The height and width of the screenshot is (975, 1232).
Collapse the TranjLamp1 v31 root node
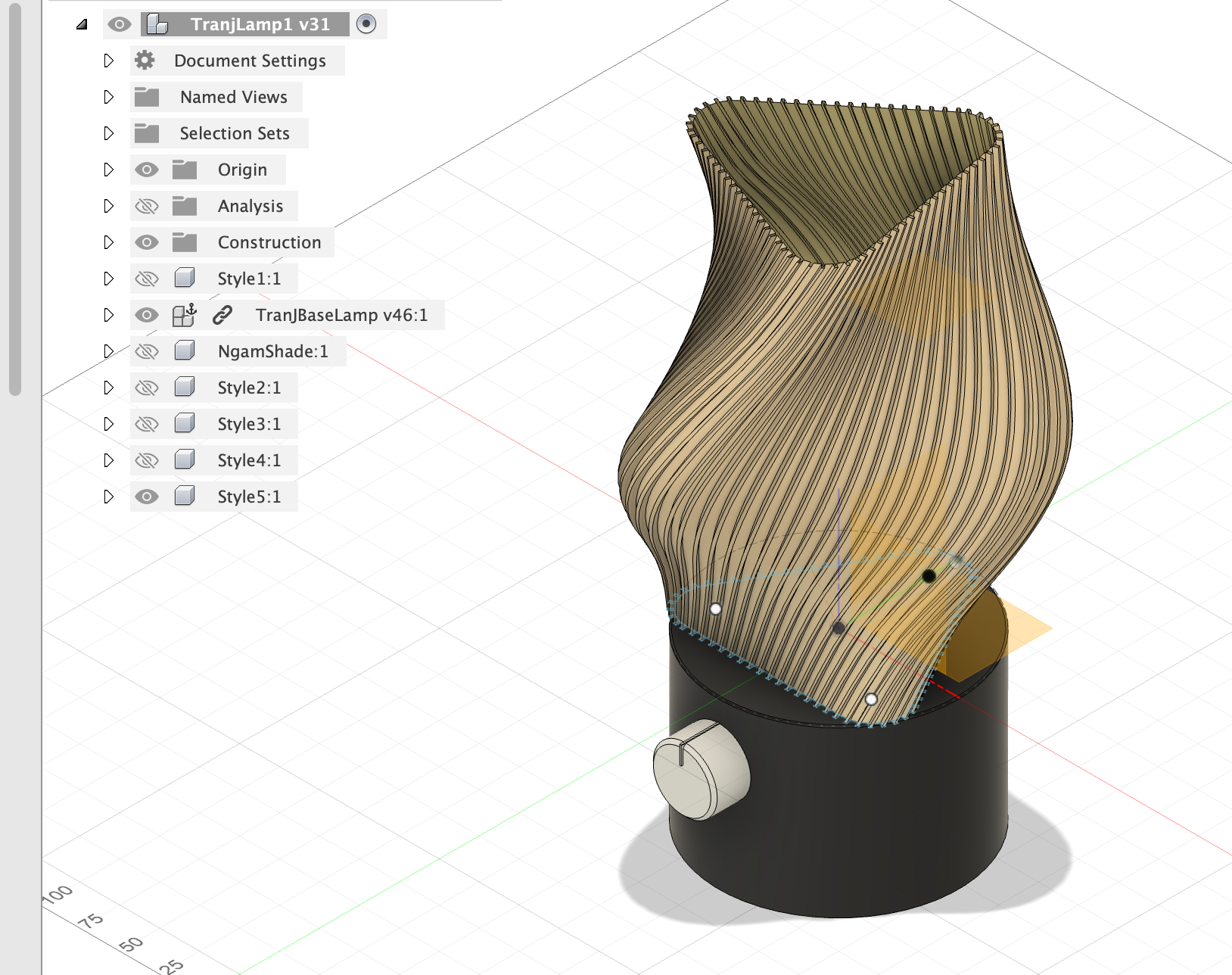point(82,24)
